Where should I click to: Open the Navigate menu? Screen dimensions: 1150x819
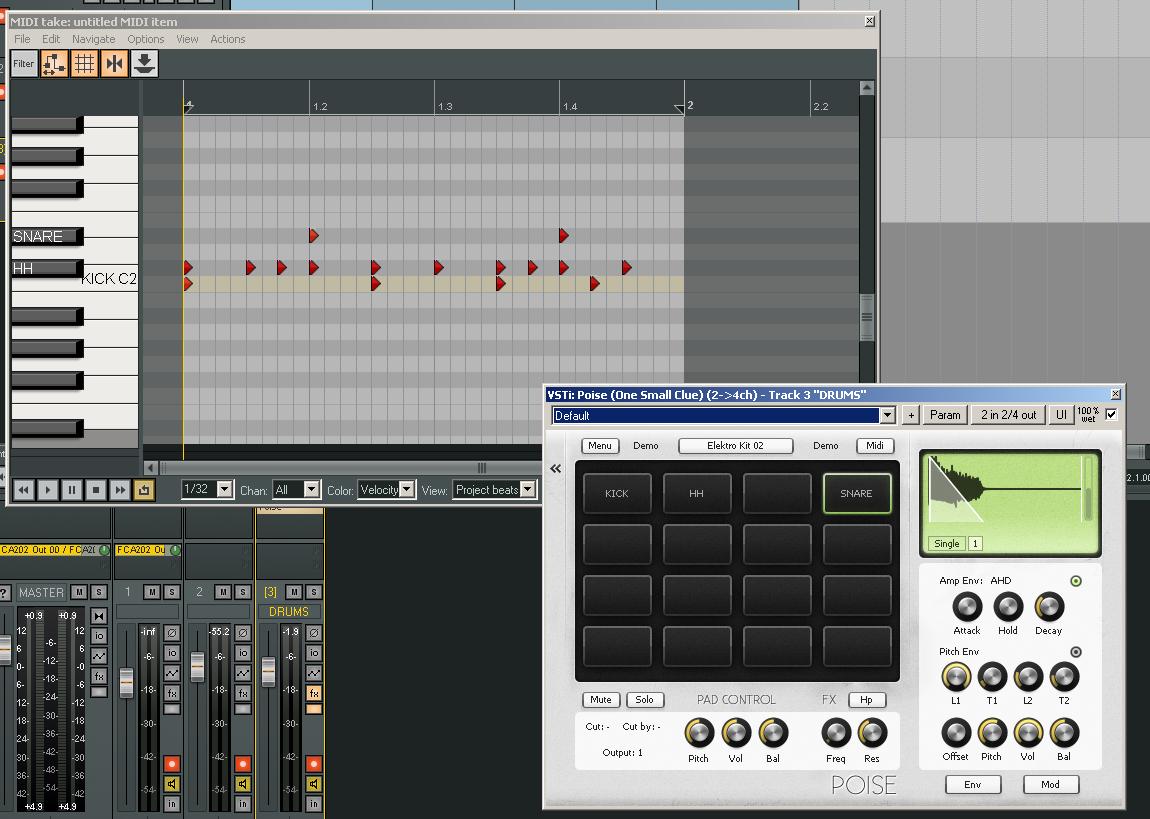[93, 39]
